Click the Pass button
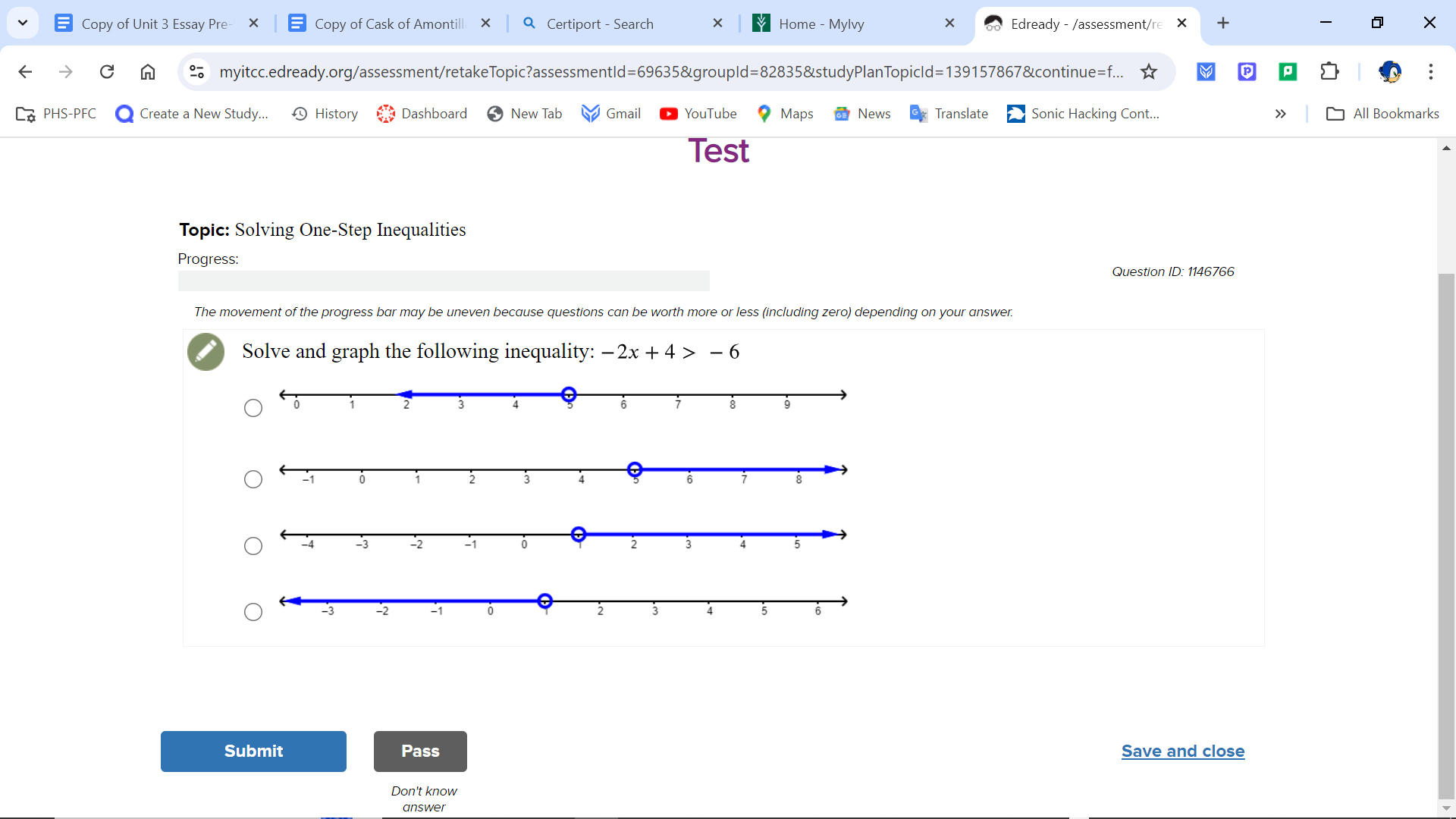Image resolution: width=1456 pixels, height=819 pixels. click(x=420, y=752)
